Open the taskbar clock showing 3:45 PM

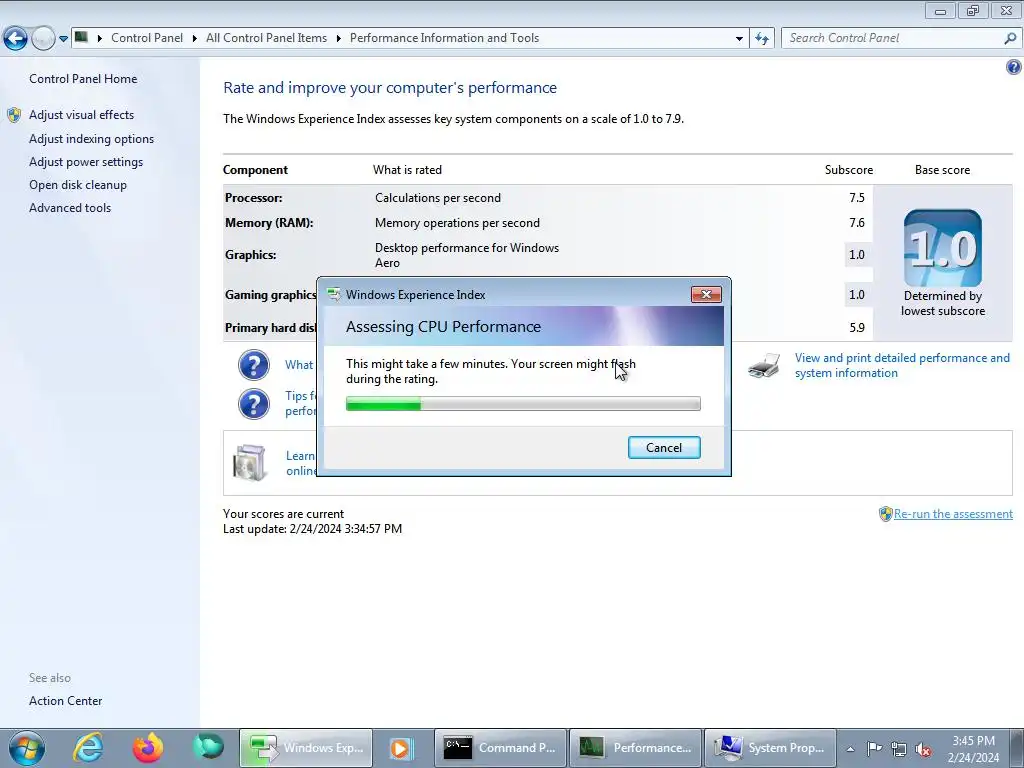click(x=974, y=749)
